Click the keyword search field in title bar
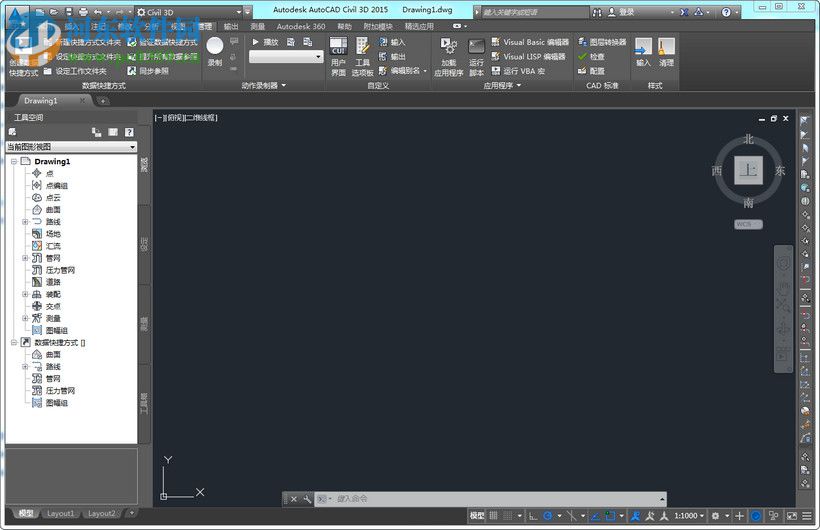The image size is (820, 530). (x=533, y=12)
